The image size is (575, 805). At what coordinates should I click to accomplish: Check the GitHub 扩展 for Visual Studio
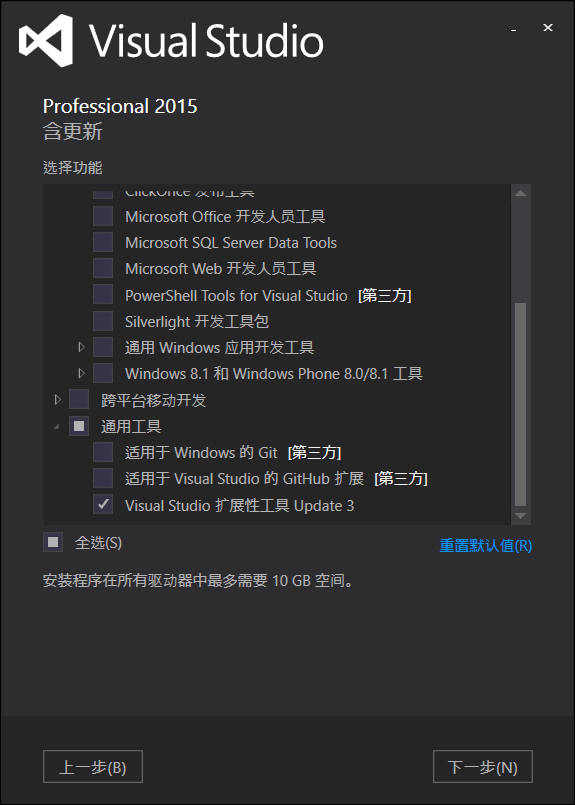coord(103,478)
